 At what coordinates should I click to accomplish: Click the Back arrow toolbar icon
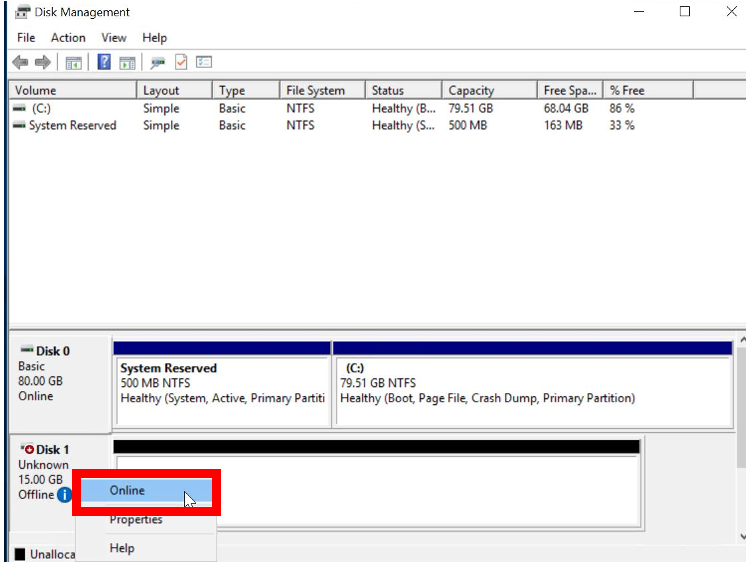[20, 62]
